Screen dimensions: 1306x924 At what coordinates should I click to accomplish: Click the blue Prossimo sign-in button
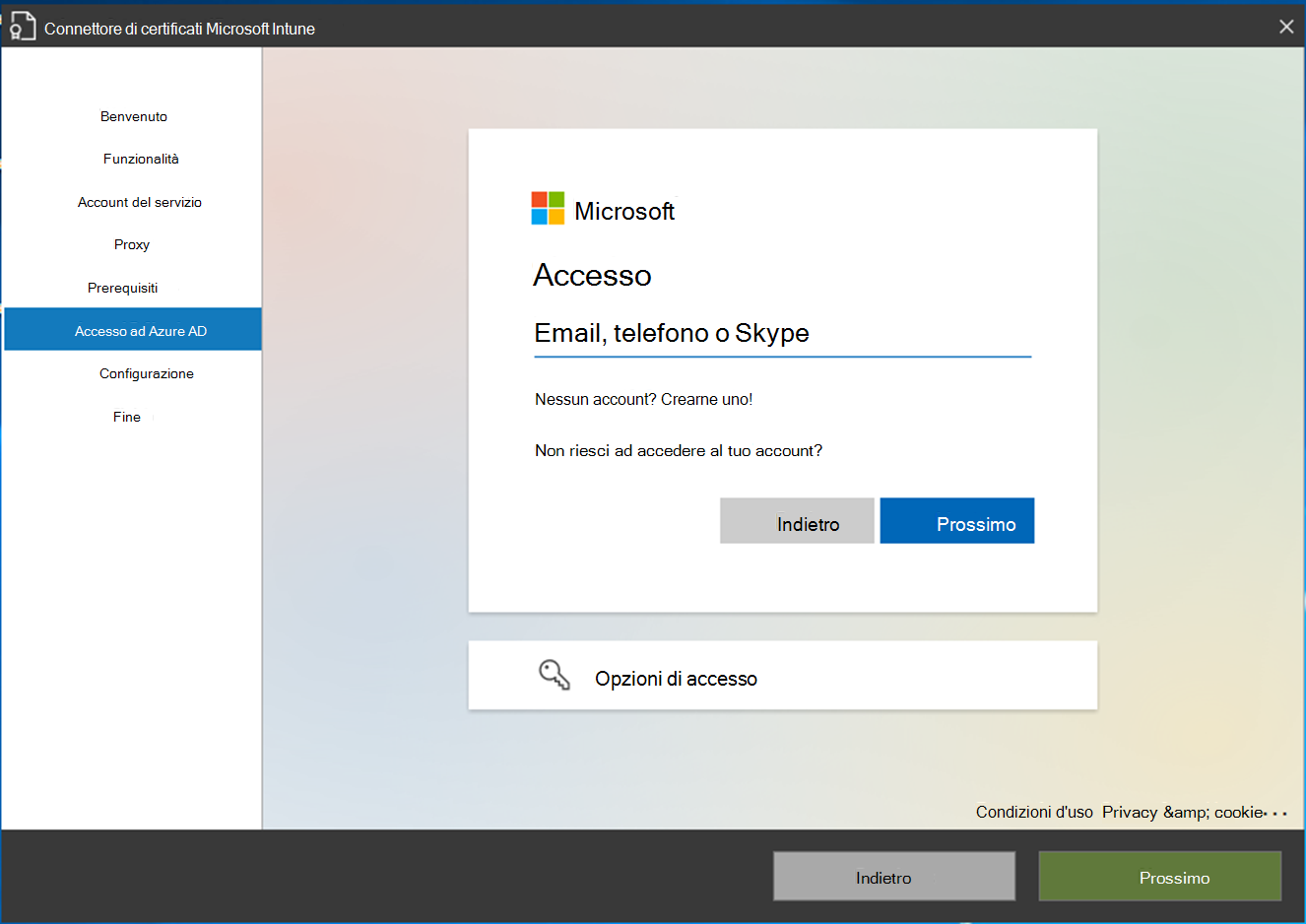957,521
